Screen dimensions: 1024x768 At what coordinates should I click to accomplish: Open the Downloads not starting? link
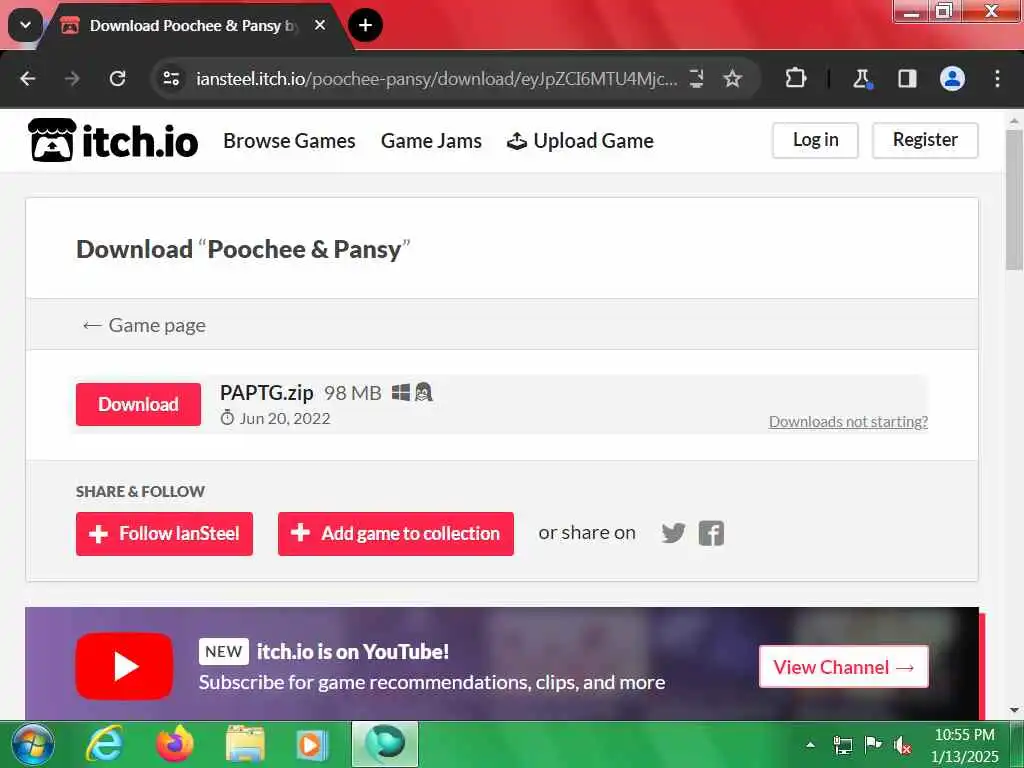848,422
